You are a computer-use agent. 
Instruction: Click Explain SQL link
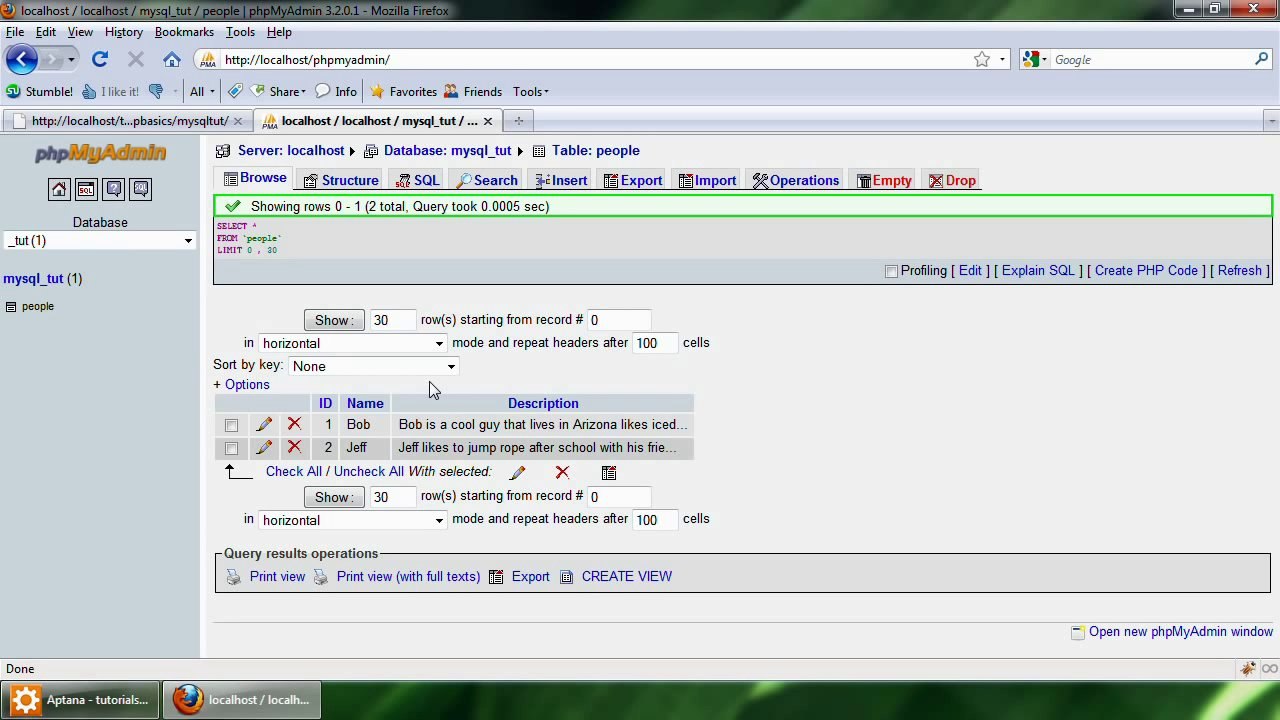pyautogui.click(x=1038, y=271)
